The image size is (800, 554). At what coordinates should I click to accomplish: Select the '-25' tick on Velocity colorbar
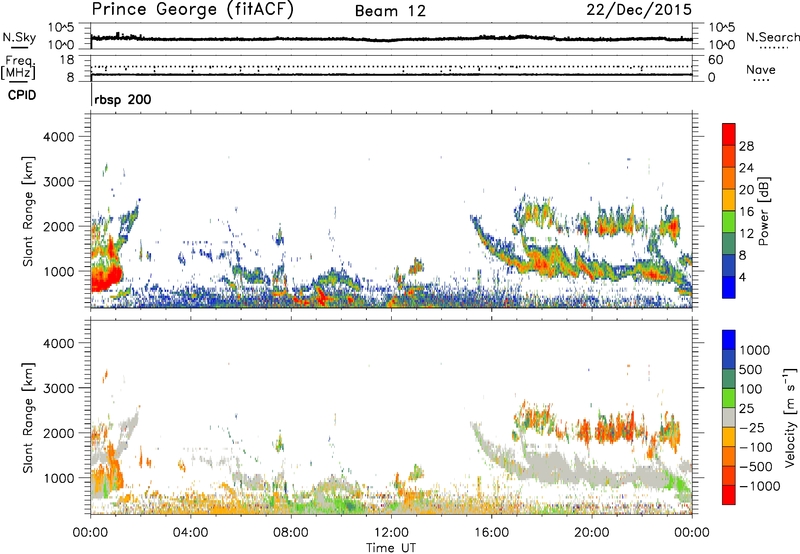point(752,427)
